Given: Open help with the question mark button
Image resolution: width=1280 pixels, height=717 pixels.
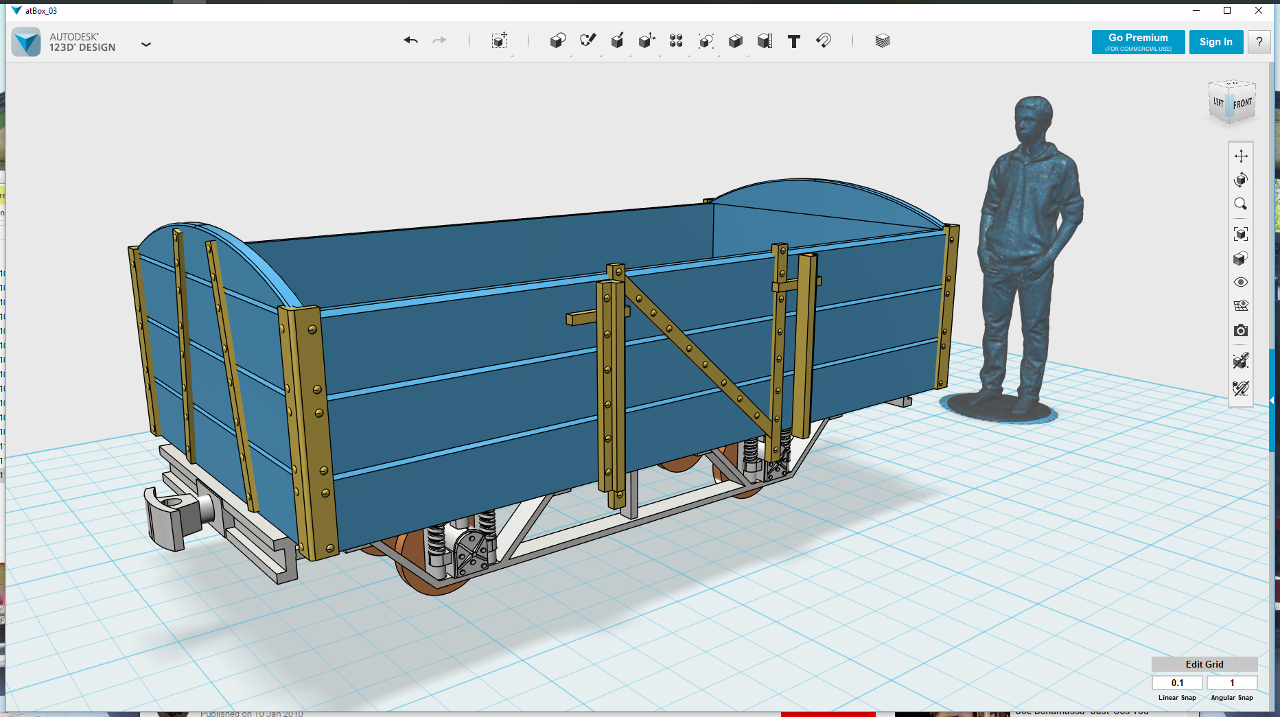Looking at the screenshot, I should pyautogui.click(x=1259, y=42).
